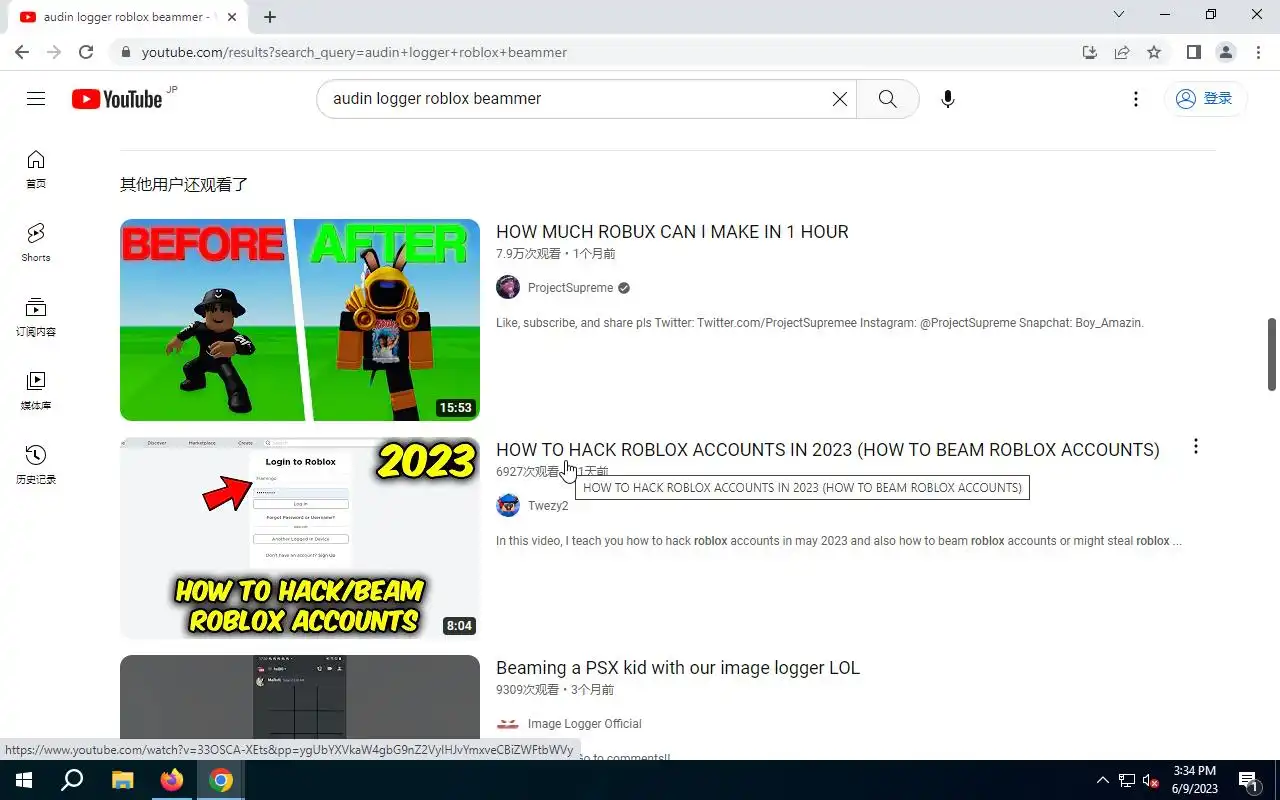The image size is (1280, 800).
Task: Open a new browser tab
Action: click(x=270, y=17)
